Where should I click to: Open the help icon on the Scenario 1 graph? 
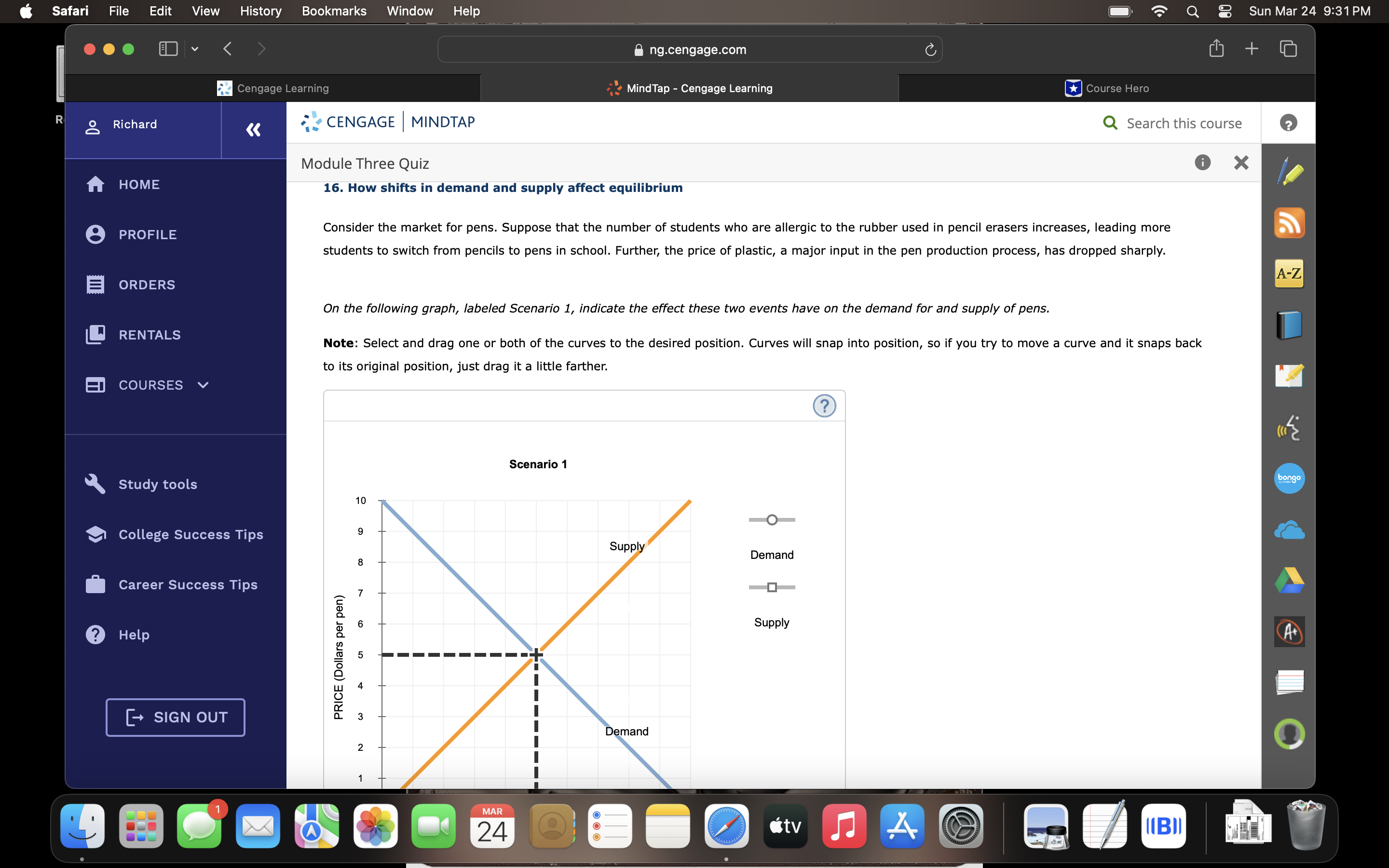(x=825, y=405)
